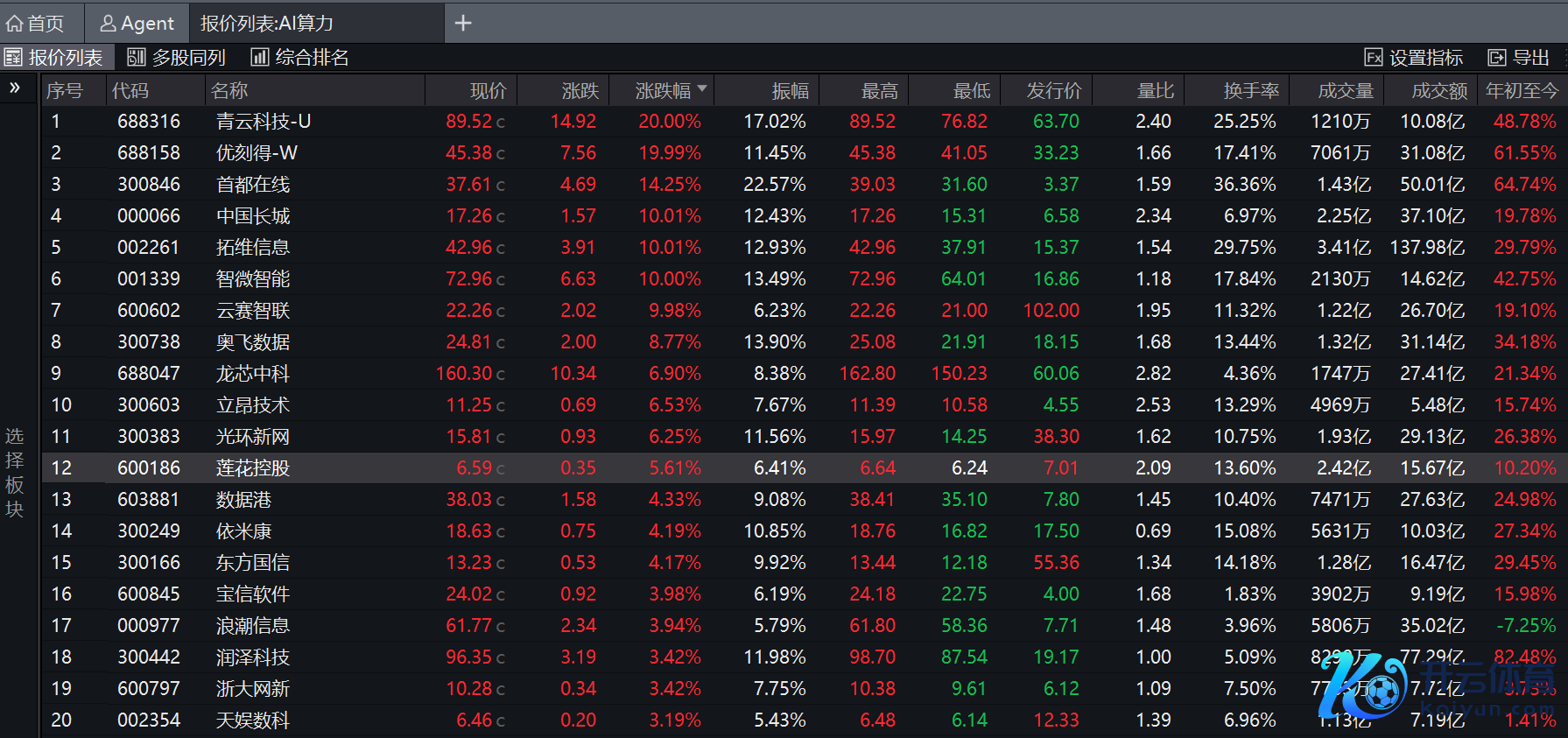Click the 多股同列 layout icon
1568x738 pixels.
tap(137, 58)
